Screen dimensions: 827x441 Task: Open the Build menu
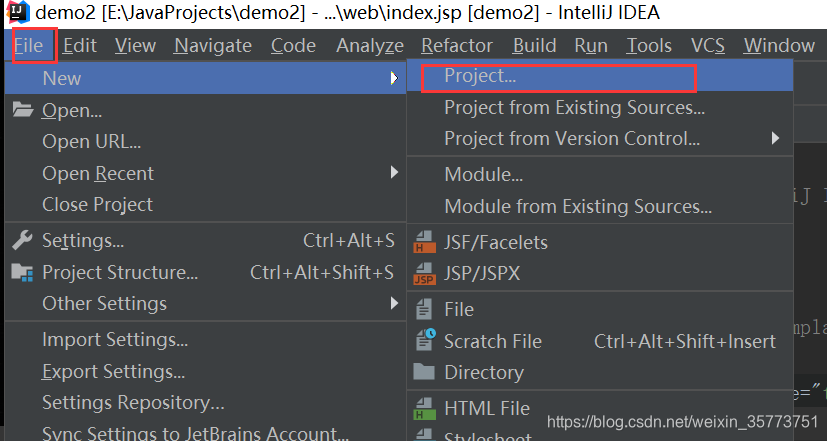(534, 46)
